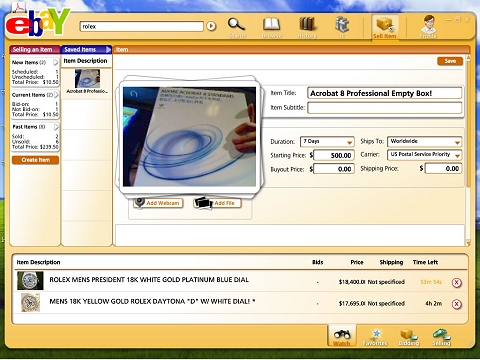
Task: Click the Starting Price input field
Action: (334, 155)
